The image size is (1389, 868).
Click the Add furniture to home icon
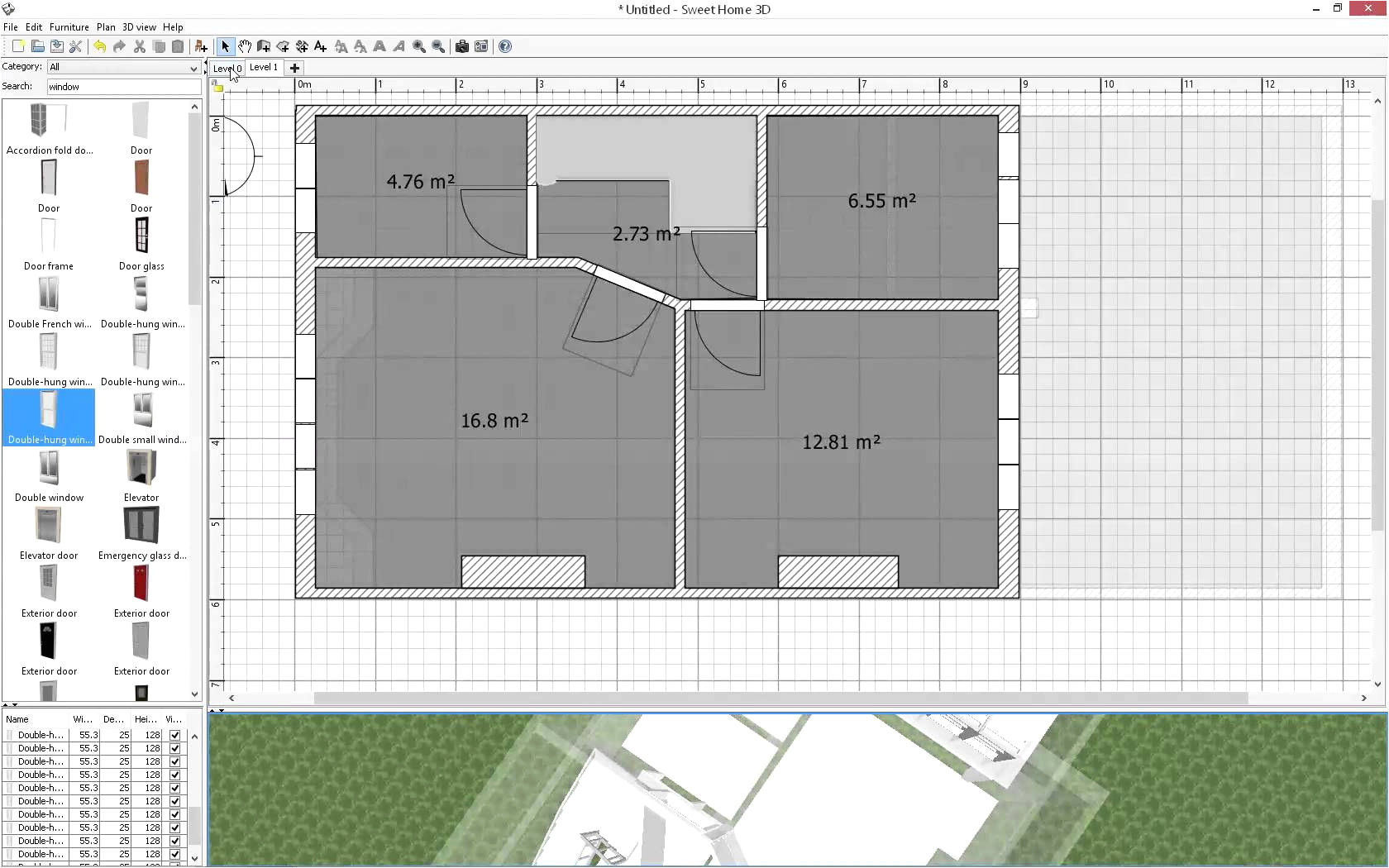click(x=200, y=46)
